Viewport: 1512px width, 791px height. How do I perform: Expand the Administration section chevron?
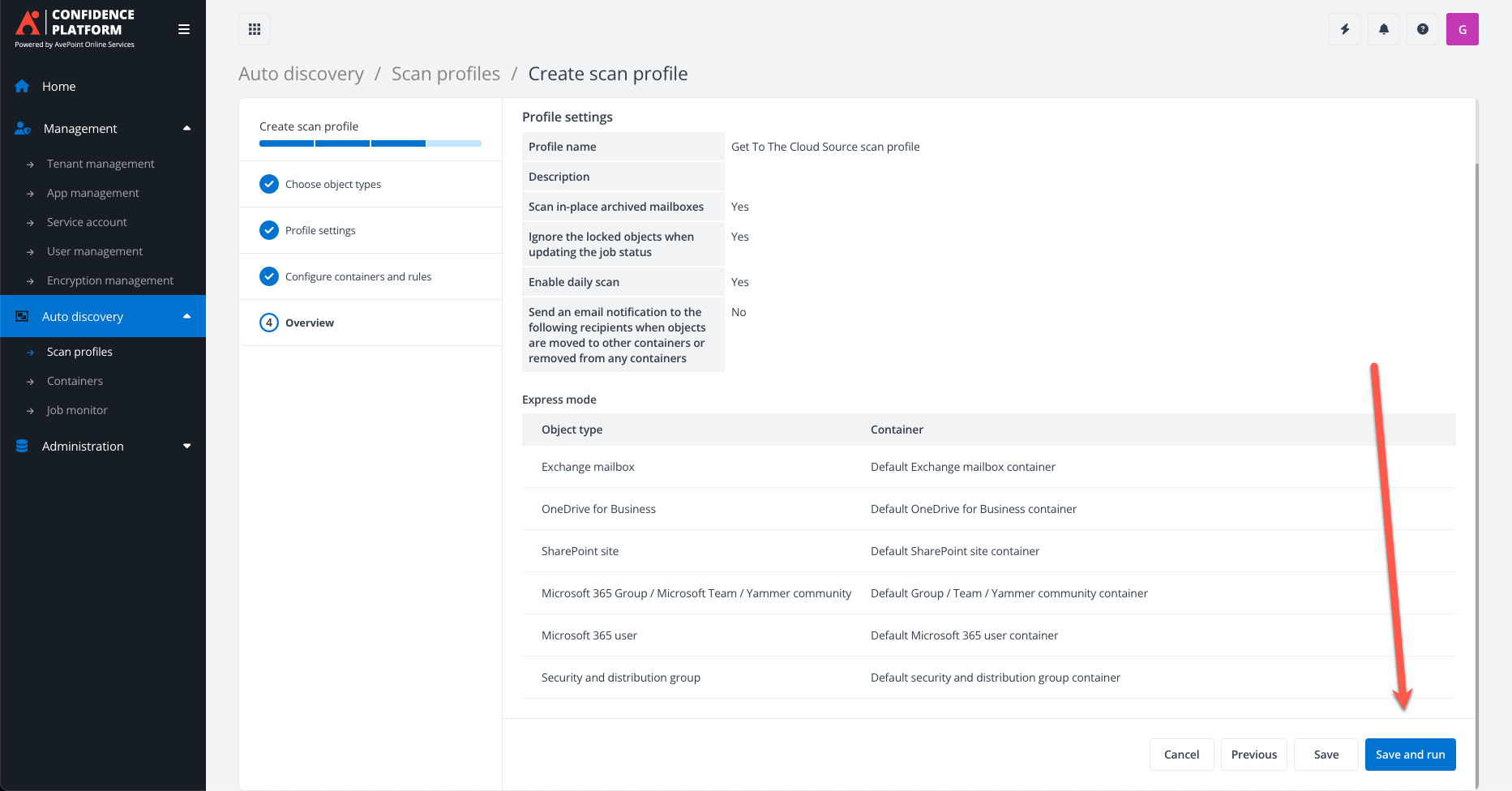[x=187, y=446]
